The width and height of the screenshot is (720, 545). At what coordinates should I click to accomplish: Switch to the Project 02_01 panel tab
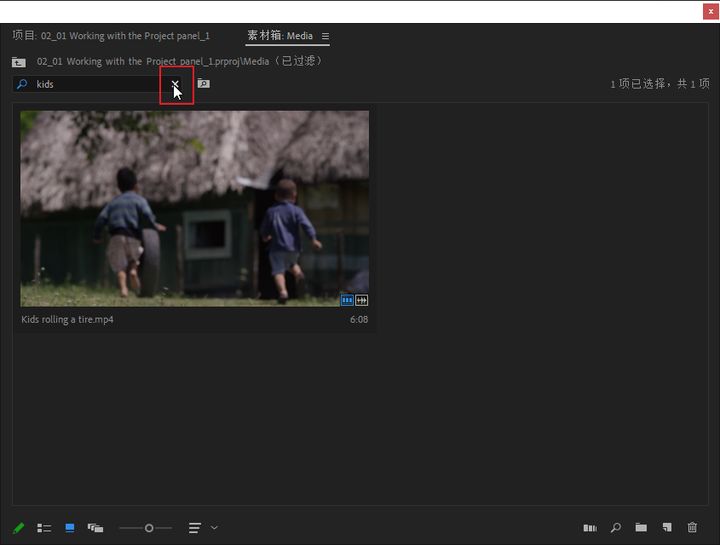[x=111, y=36]
